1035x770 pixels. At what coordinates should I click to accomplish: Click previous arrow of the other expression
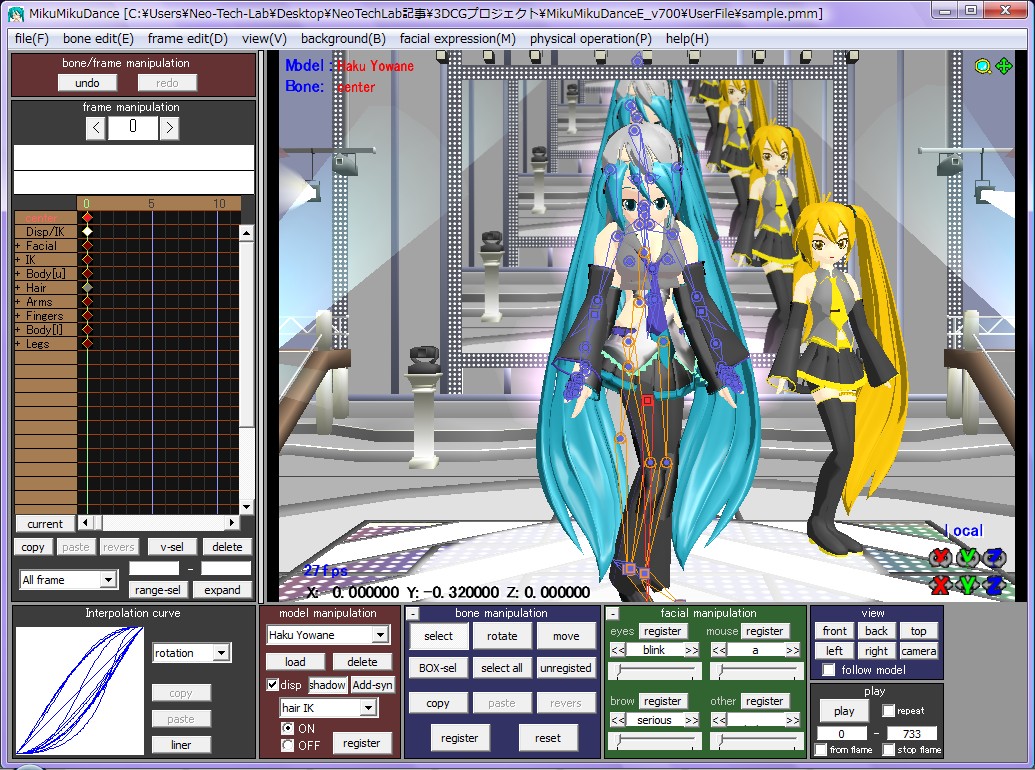point(719,721)
